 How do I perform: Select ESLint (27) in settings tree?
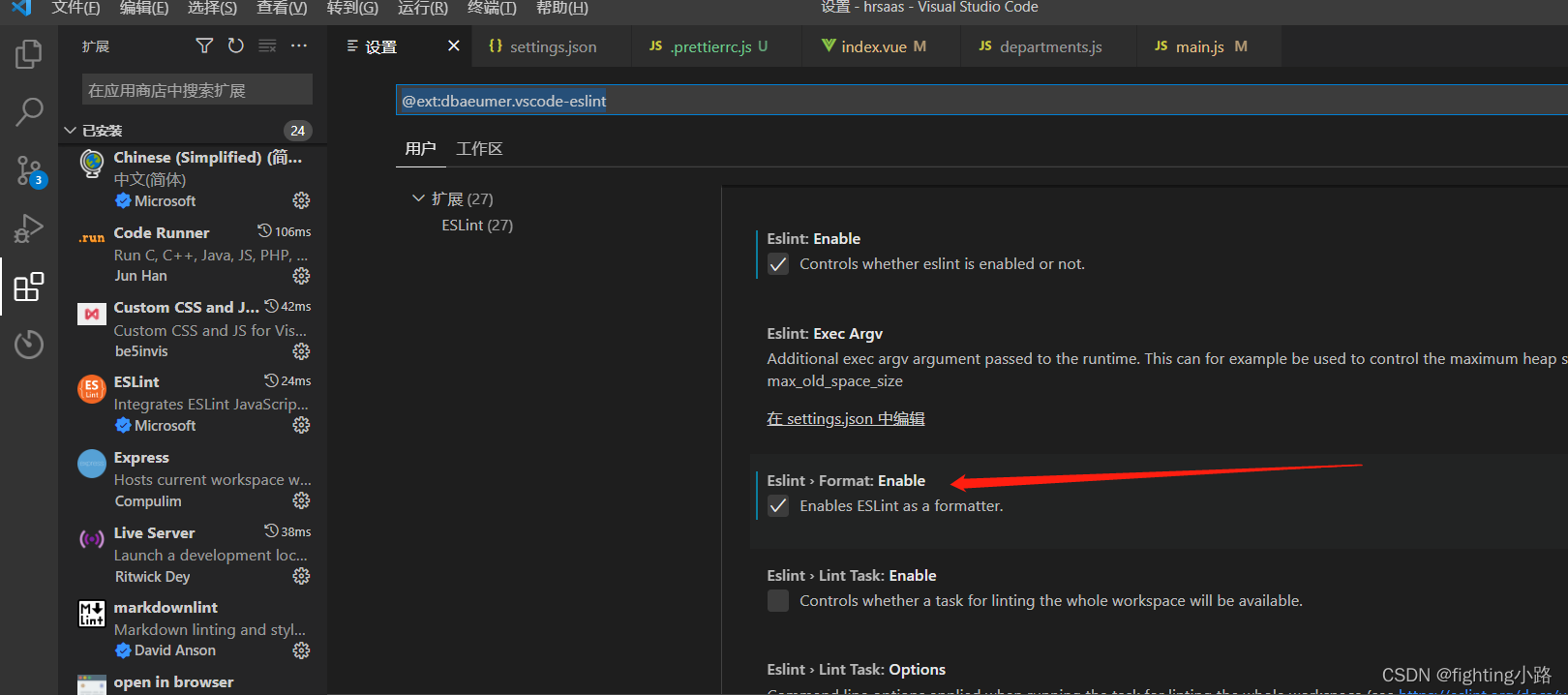(477, 225)
